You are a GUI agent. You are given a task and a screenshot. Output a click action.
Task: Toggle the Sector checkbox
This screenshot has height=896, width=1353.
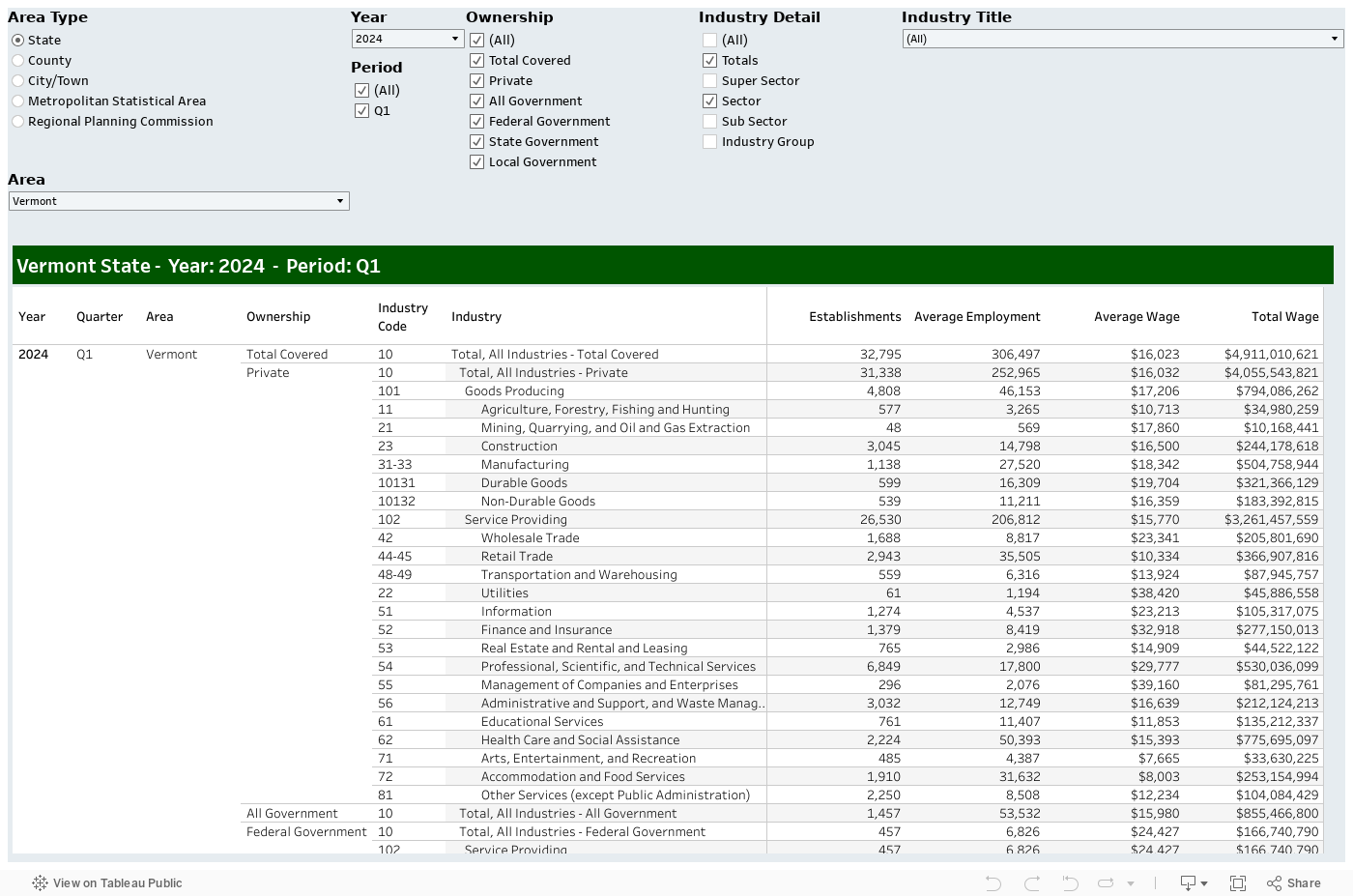point(710,101)
